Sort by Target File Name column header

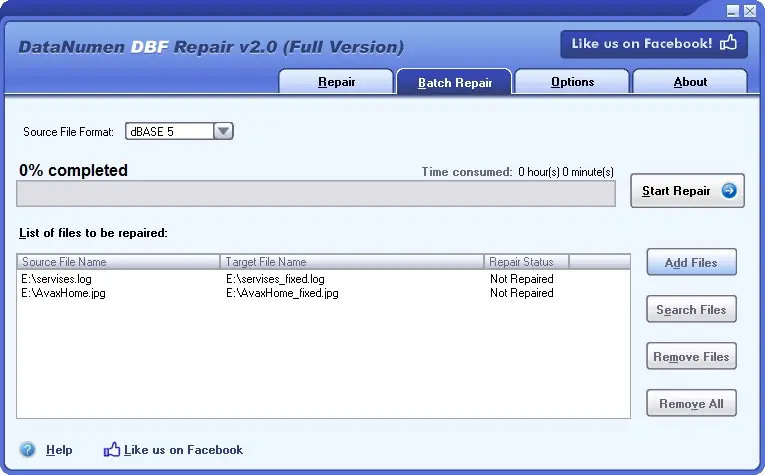pos(352,262)
